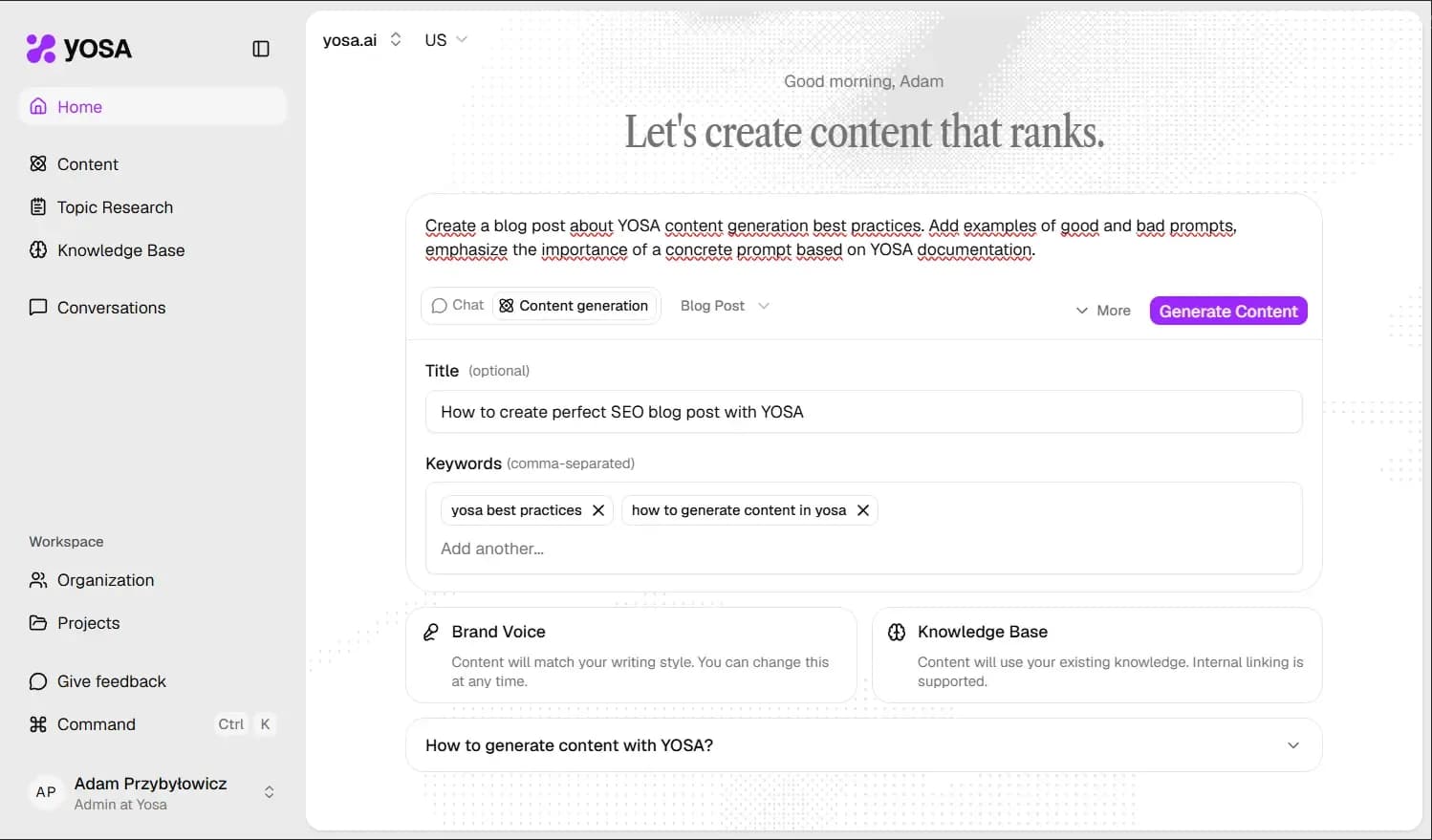This screenshot has width=1432, height=840.
Task: Click the Projects folder icon
Action: point(38,623)
